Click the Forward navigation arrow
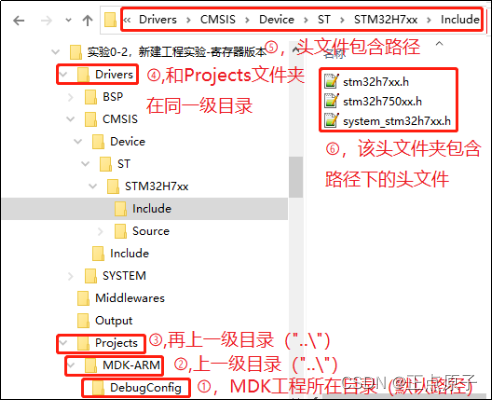Viewport: 493px width, 401px height. coord(46,21)
